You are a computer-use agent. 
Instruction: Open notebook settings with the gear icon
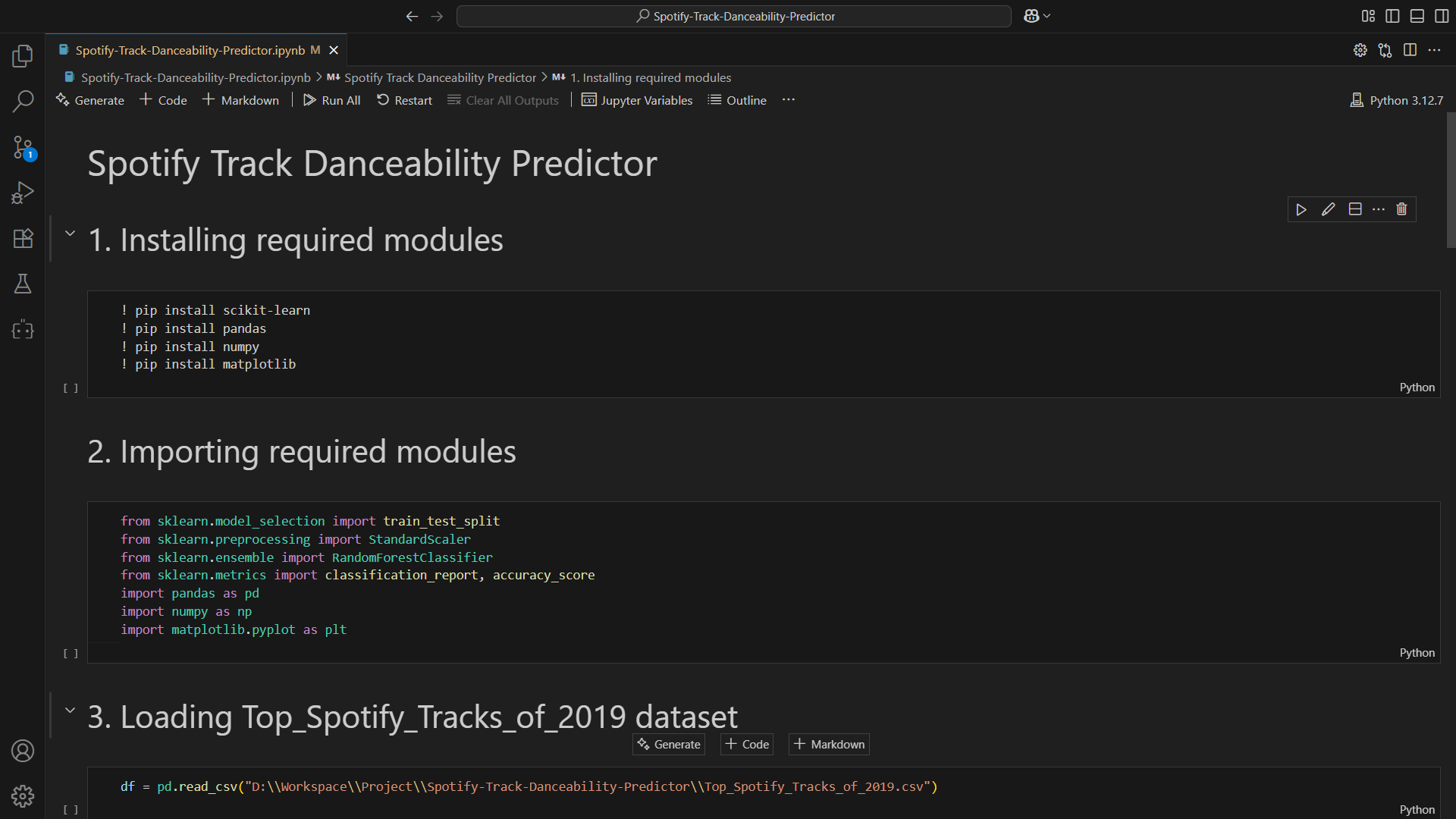pos(1360,50)
